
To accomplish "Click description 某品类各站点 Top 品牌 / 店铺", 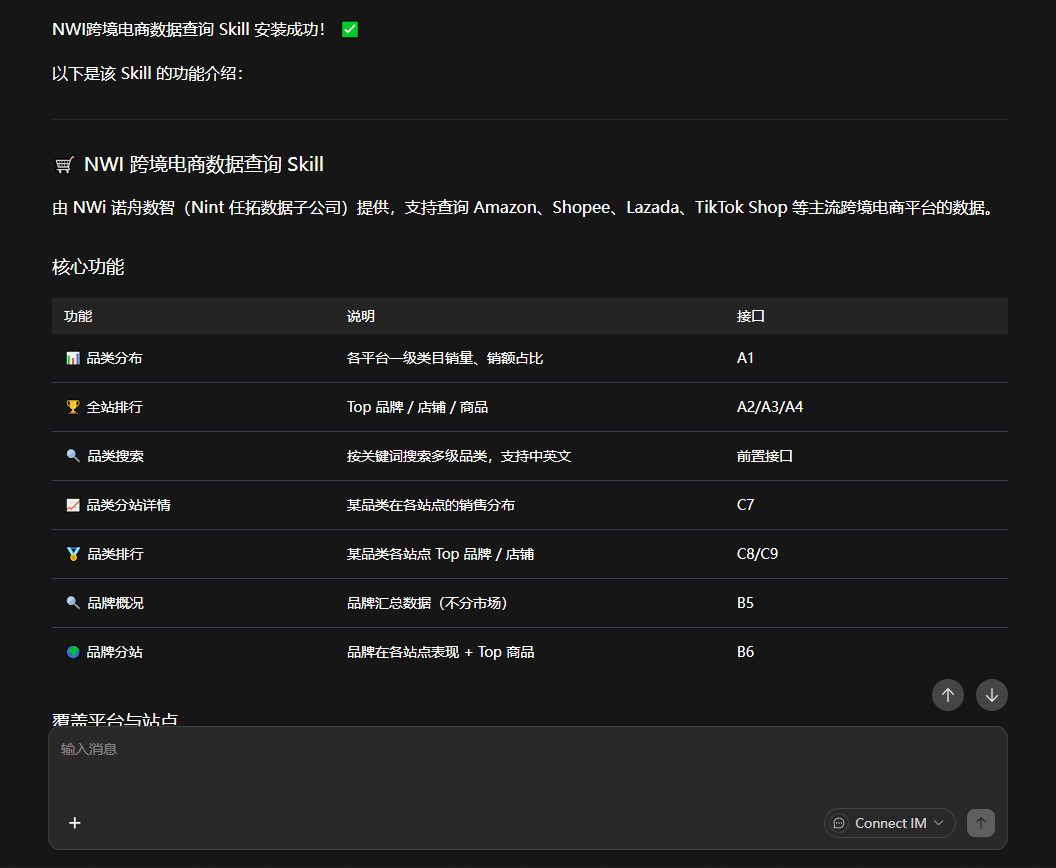I will click(440, 554).
